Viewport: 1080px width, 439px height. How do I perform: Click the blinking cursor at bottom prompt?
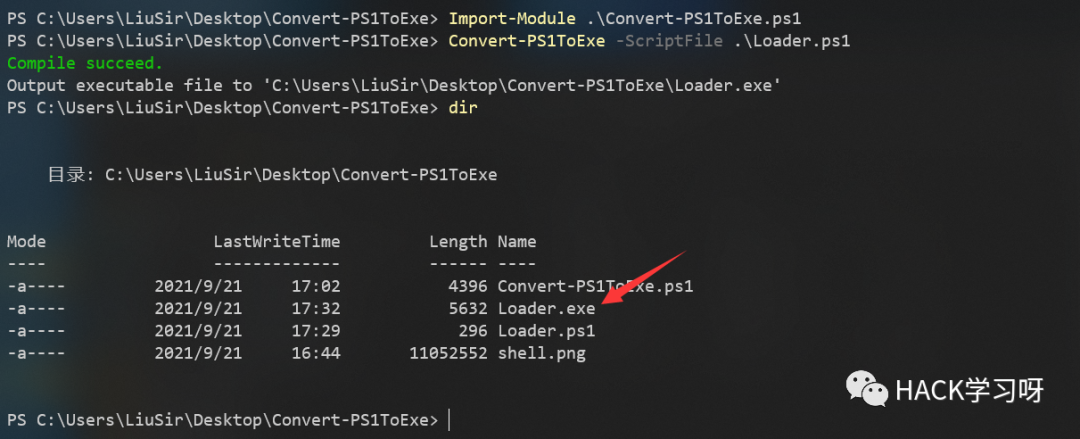[449, 420]
